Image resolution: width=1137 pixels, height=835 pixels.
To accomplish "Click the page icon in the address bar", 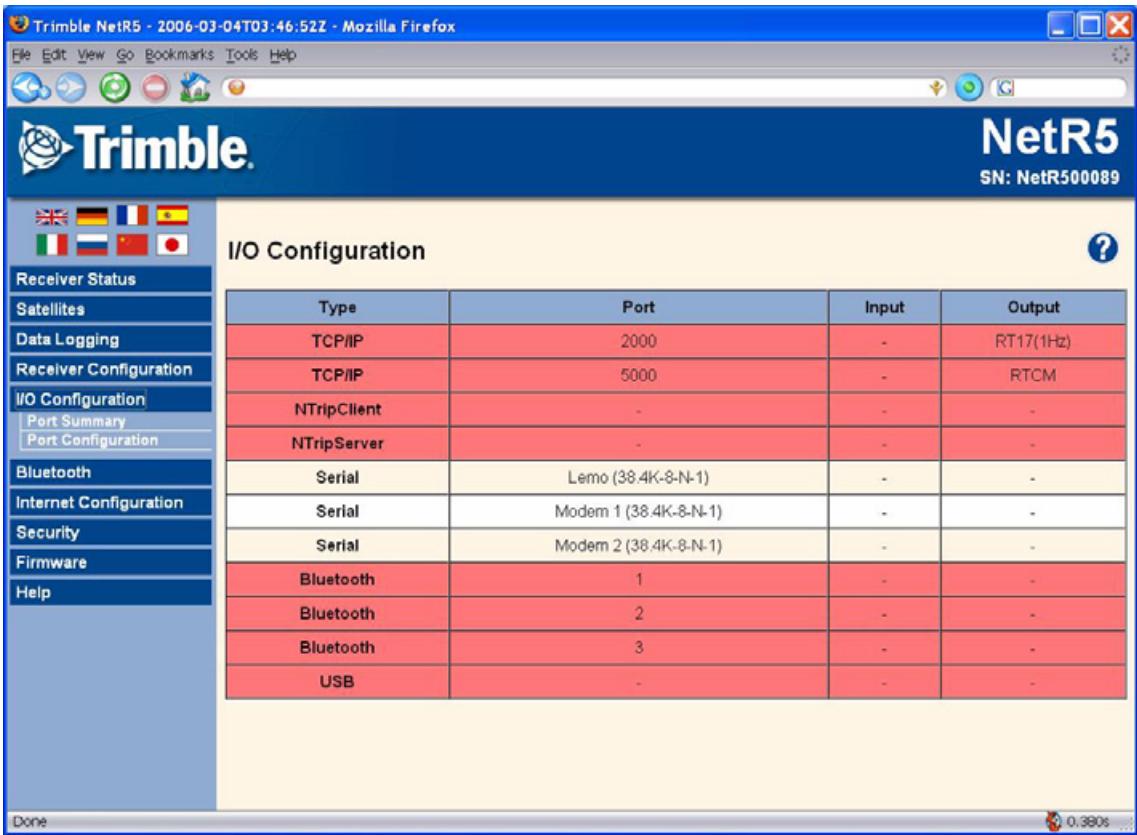I will [236, 88].
